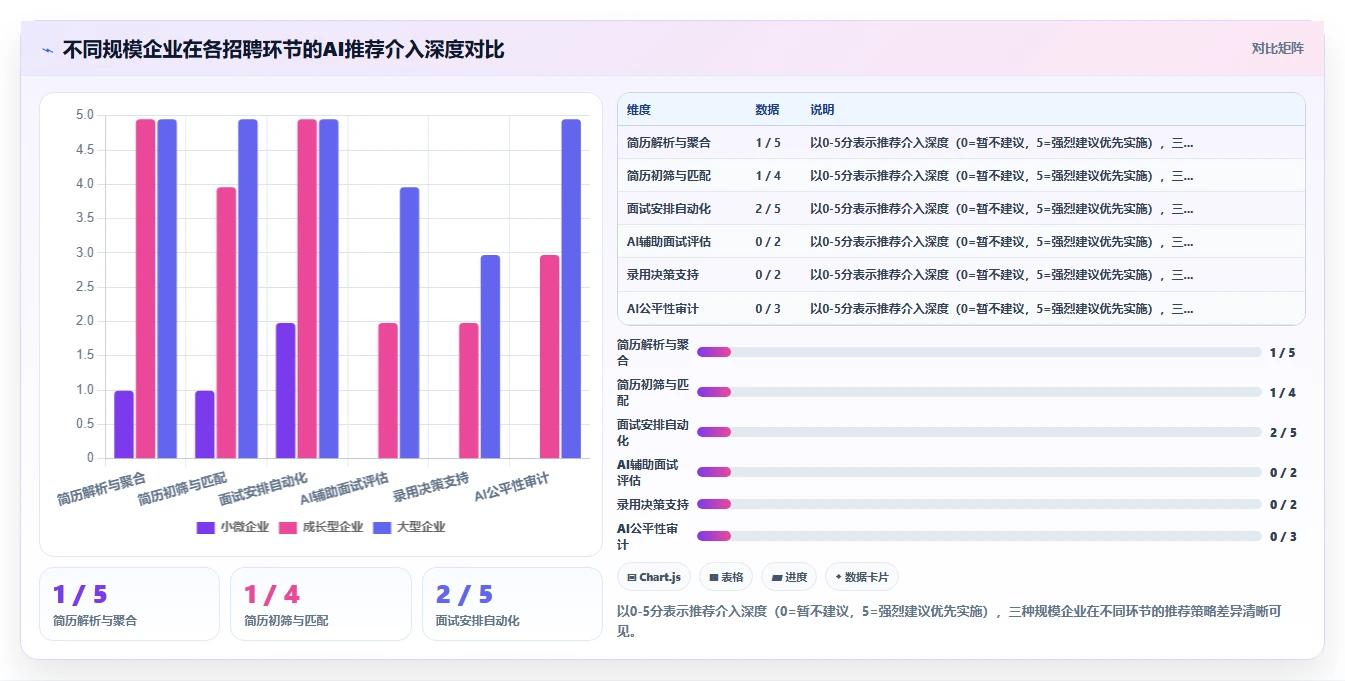Click the 录用决策支持 progress bar
The height and width of the screenshot is (681, 1345).
point(979,504)
